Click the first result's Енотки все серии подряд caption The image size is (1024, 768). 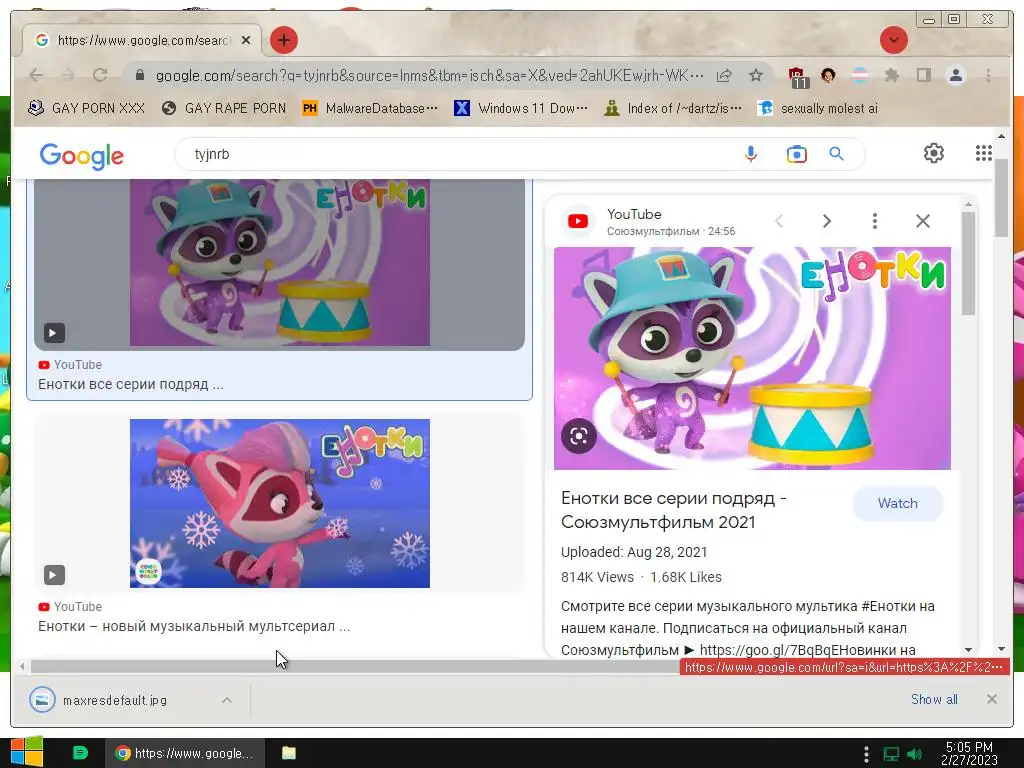(131, 385)
